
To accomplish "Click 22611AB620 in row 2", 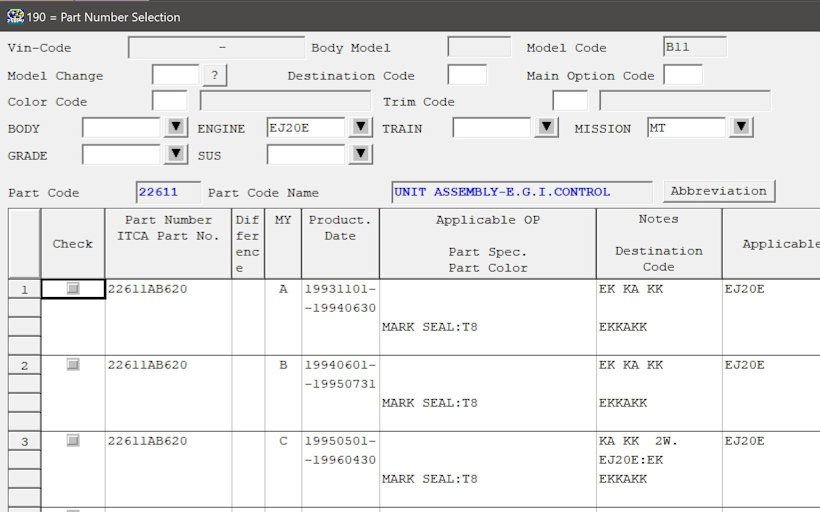I will (147, 365).
